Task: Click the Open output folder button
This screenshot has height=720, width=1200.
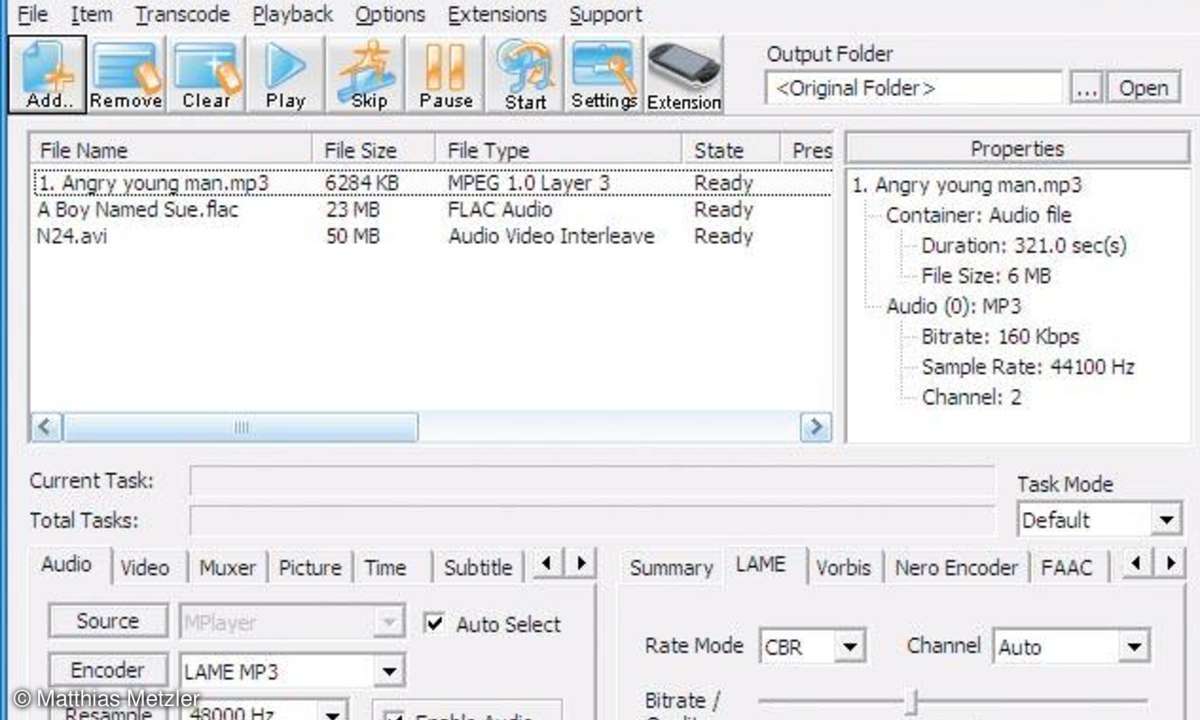Action: click(1143, 88)
